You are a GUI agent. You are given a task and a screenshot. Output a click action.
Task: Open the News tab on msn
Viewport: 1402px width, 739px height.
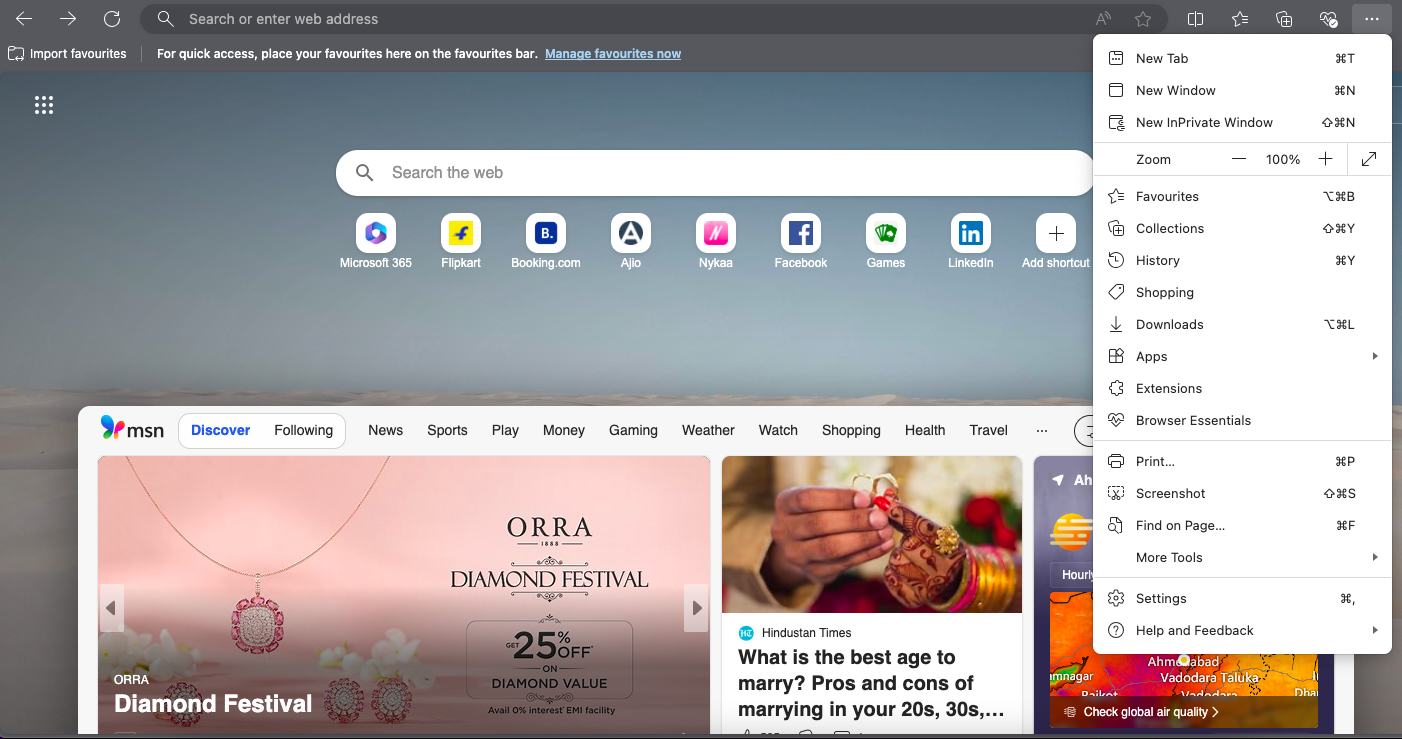[385, 430]
